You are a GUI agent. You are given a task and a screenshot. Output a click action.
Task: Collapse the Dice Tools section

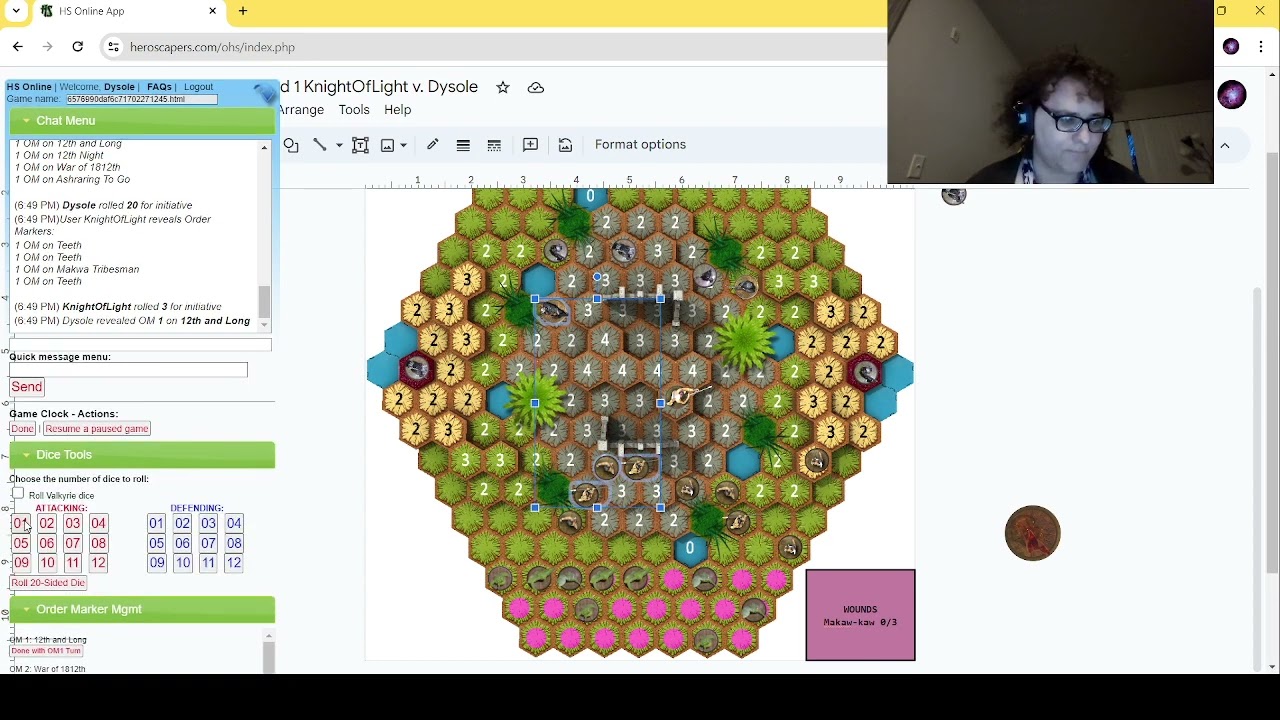coord(142,455)
